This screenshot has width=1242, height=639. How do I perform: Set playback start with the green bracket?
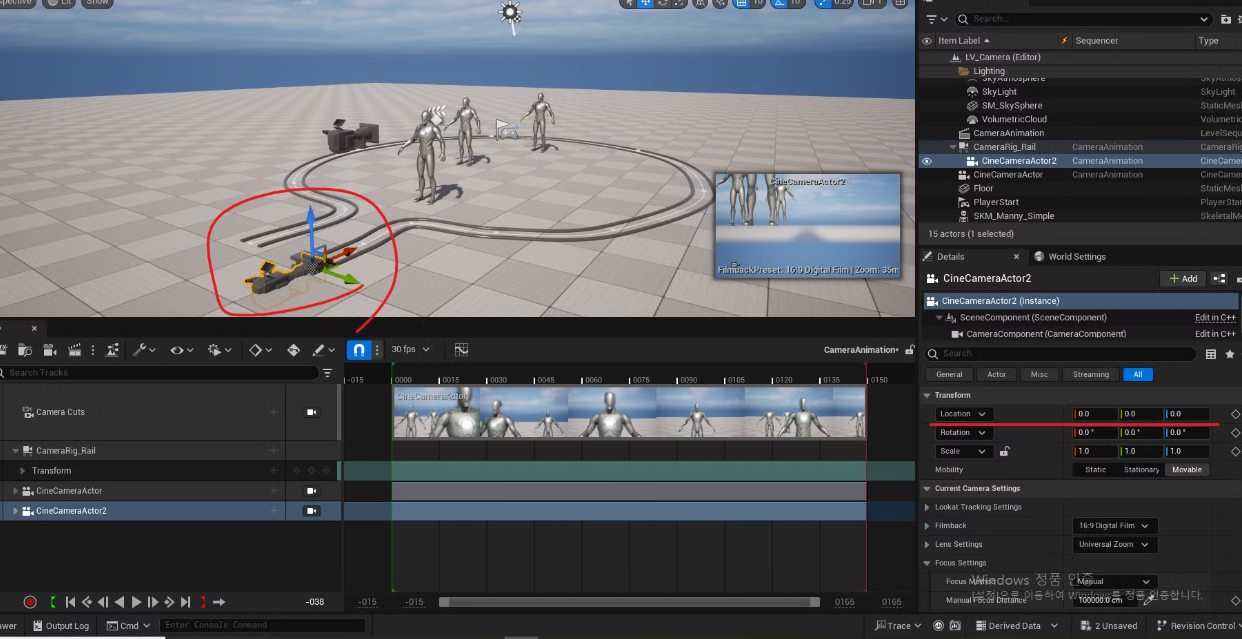pyautogui.click(x=53, y=602)
